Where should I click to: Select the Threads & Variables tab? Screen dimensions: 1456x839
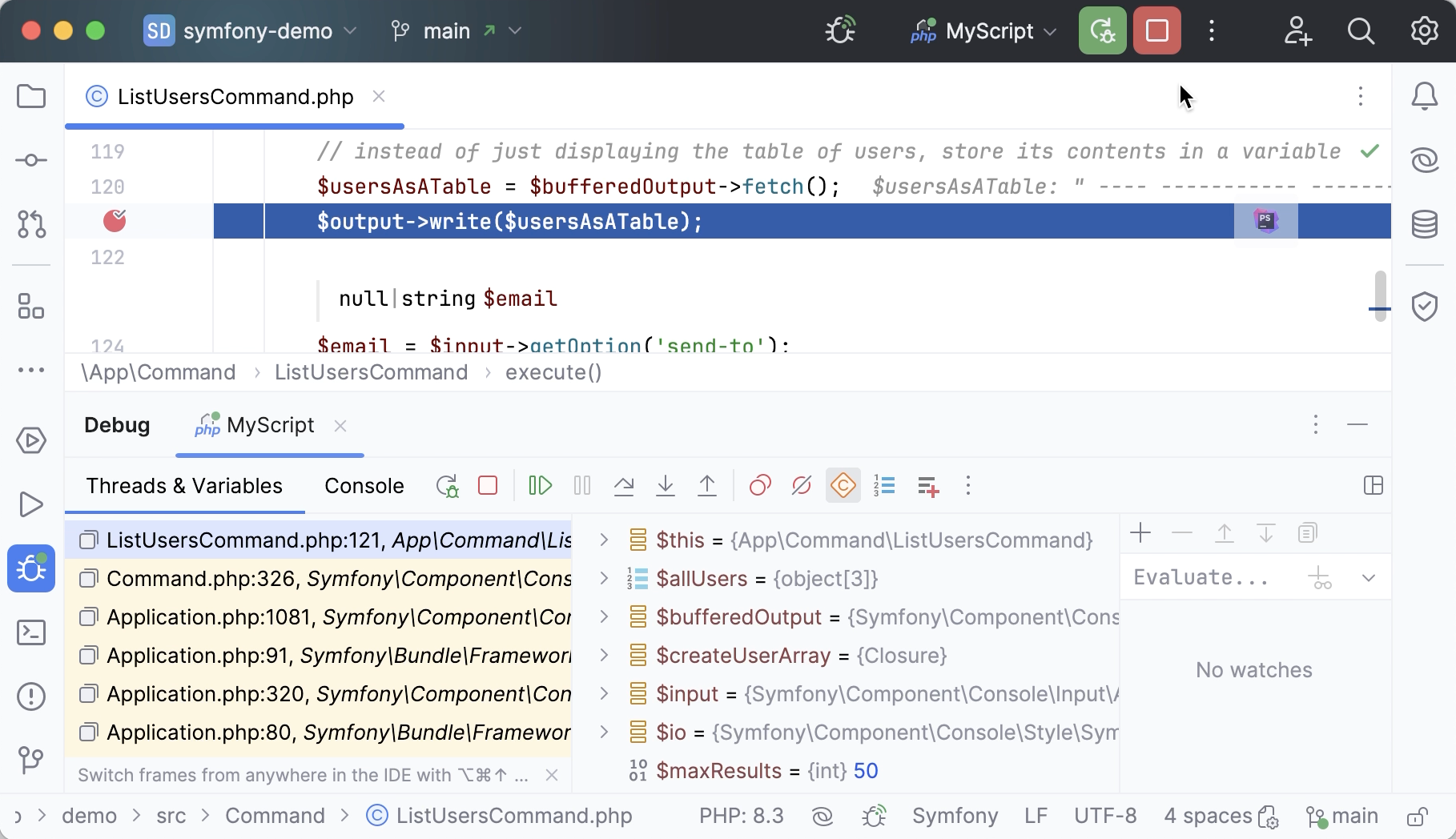pos(184,485)
